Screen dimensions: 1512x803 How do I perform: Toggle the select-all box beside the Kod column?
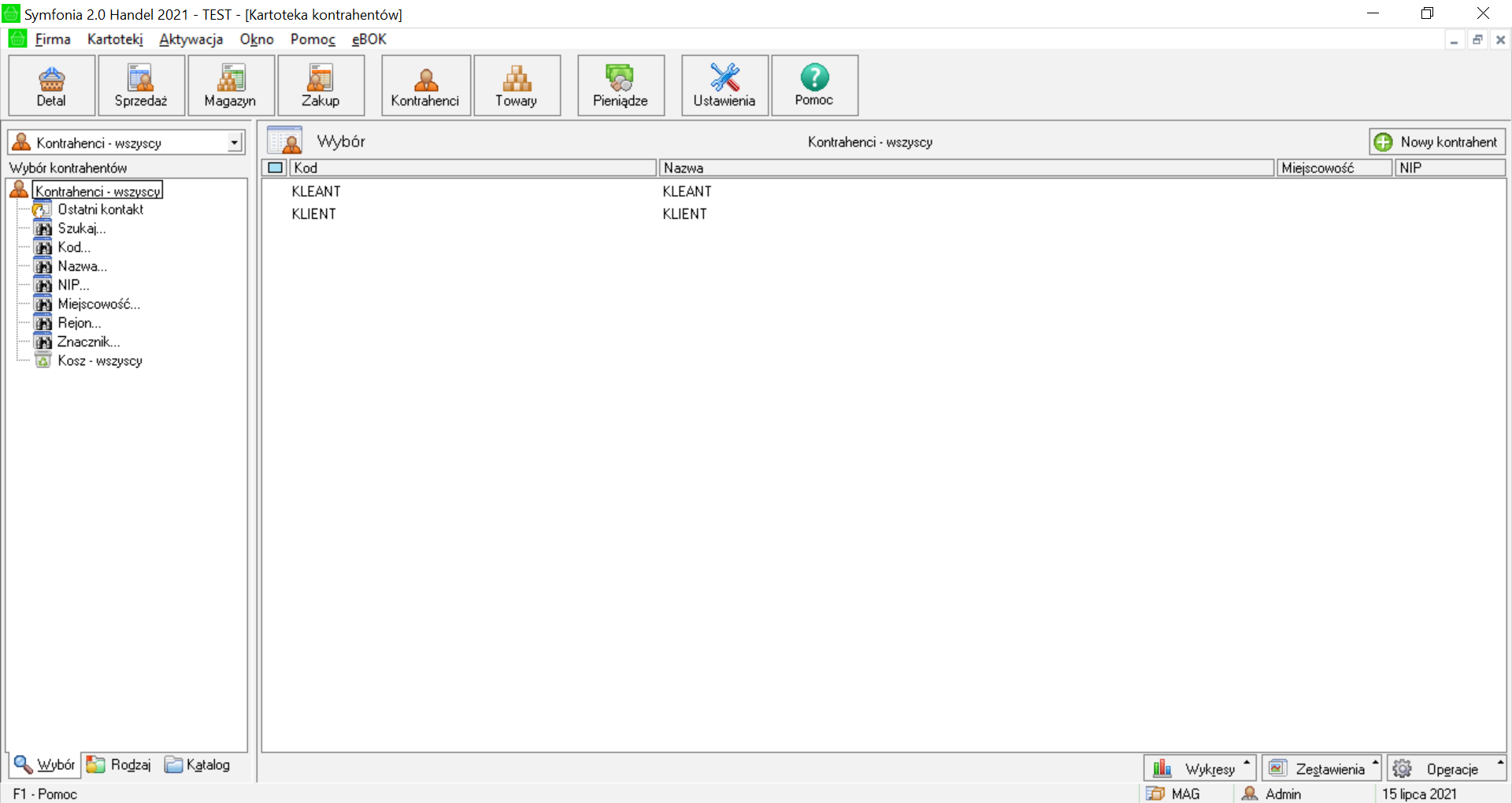[276, 168]
